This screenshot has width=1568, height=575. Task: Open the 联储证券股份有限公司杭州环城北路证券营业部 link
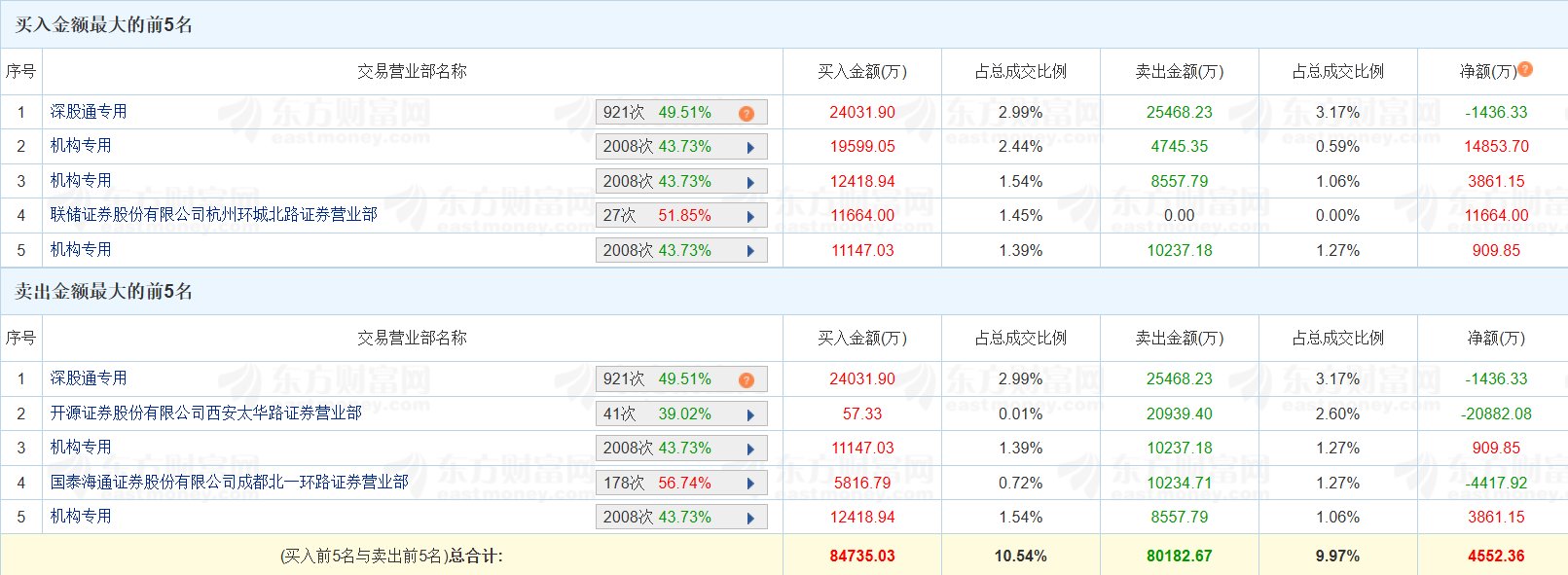point(213,214)
